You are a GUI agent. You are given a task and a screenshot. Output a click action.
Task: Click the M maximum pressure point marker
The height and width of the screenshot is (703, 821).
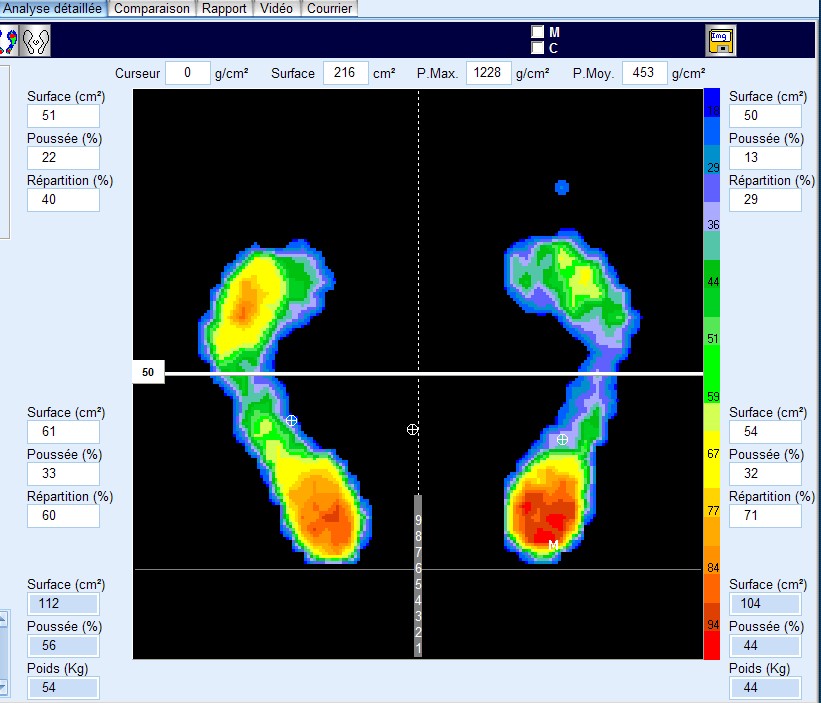[x=552, y=544]
